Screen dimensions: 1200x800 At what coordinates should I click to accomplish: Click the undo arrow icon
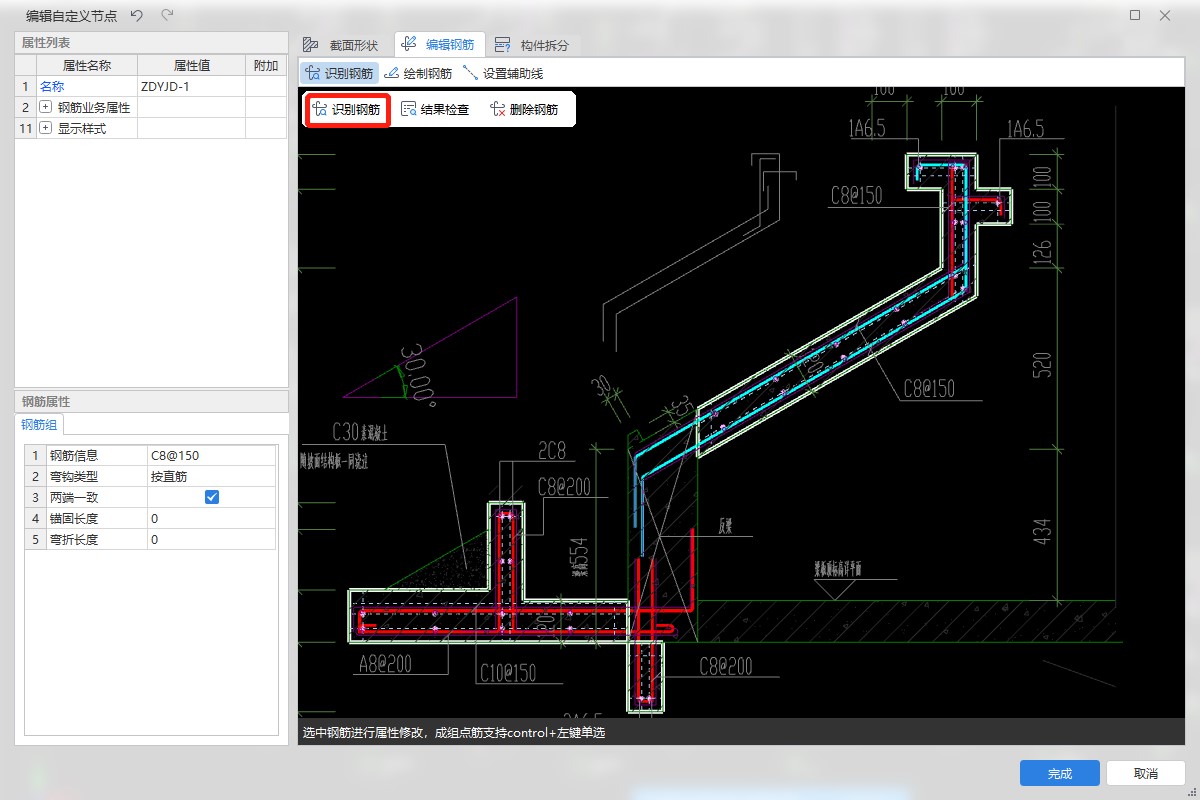[137, 15]
